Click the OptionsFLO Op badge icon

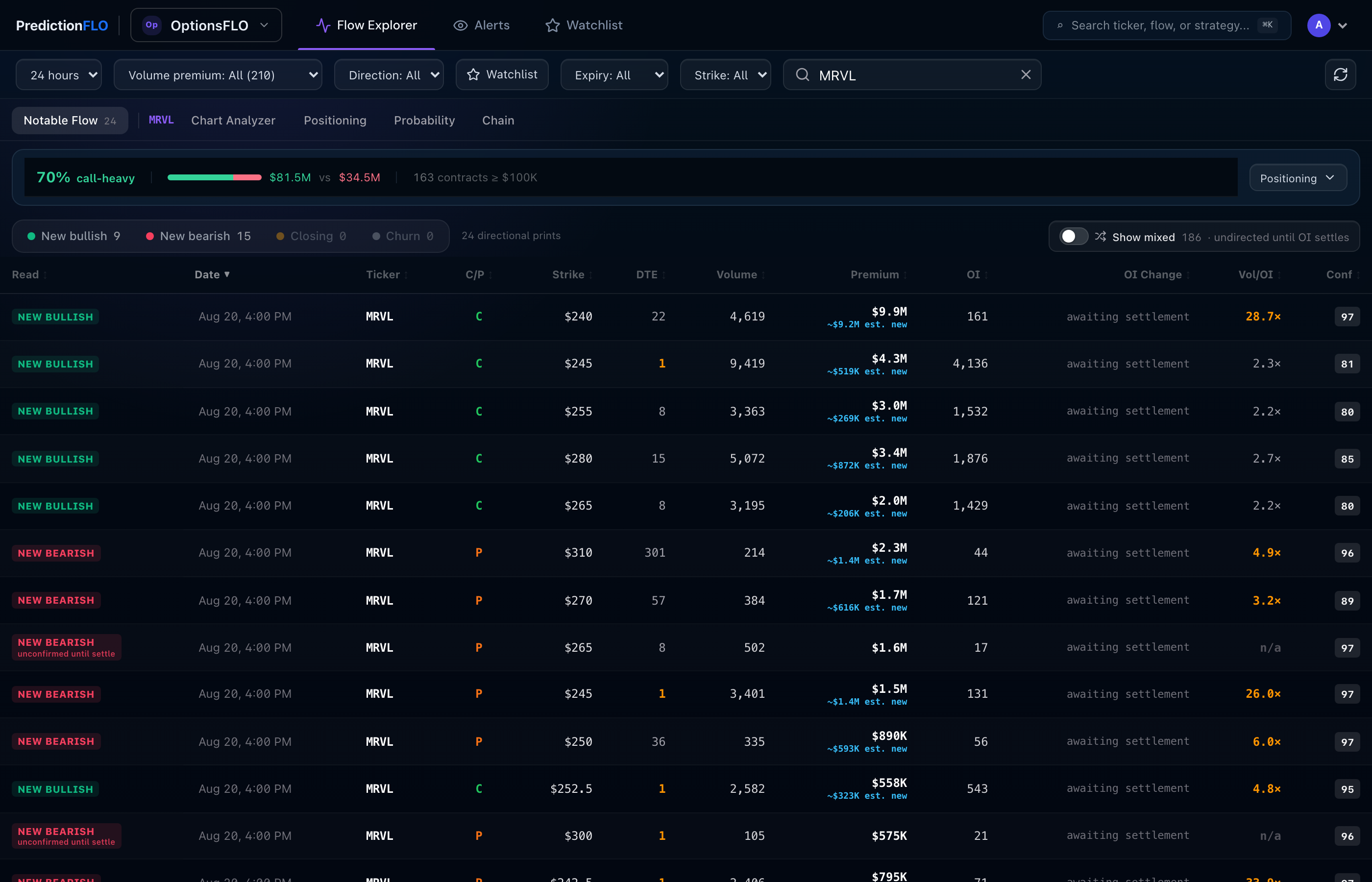(152, 25)
